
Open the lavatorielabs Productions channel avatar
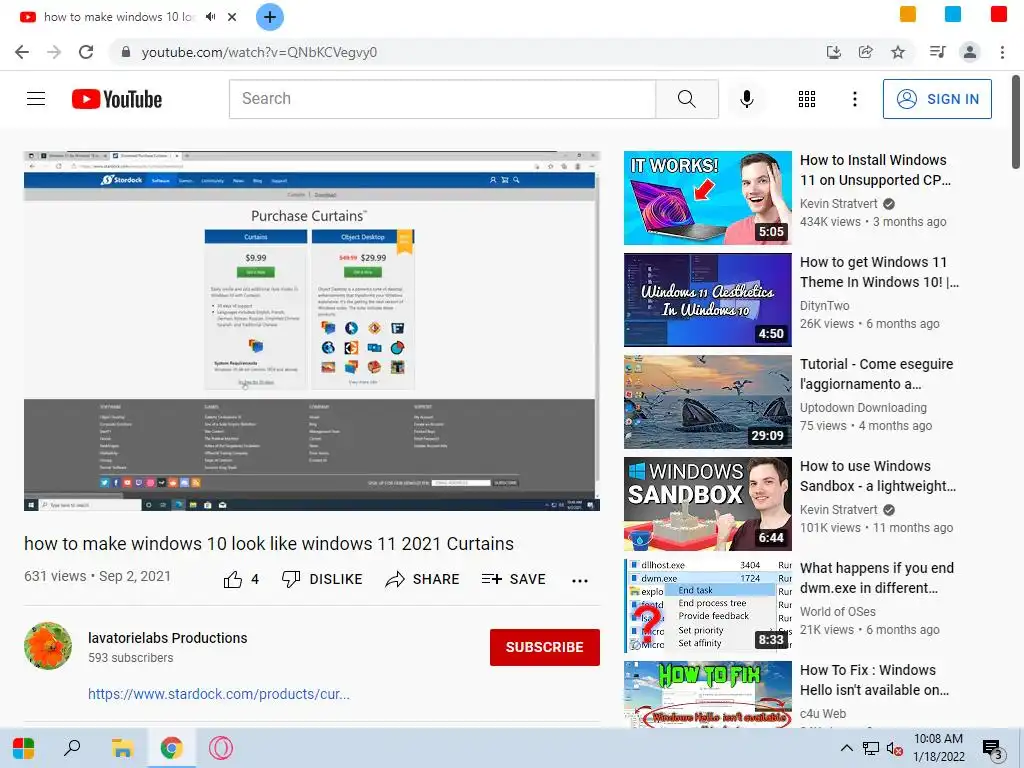click(x=48, y=646)
